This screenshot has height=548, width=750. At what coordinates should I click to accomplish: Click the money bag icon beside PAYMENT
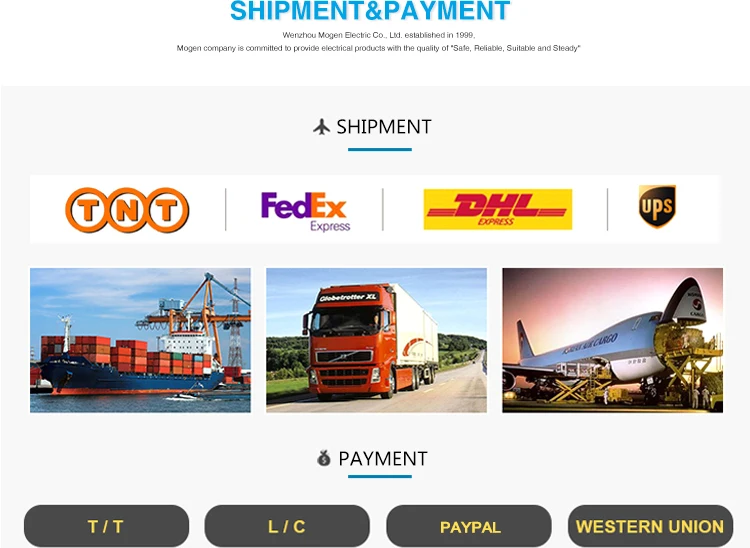[x=324, y=458]
